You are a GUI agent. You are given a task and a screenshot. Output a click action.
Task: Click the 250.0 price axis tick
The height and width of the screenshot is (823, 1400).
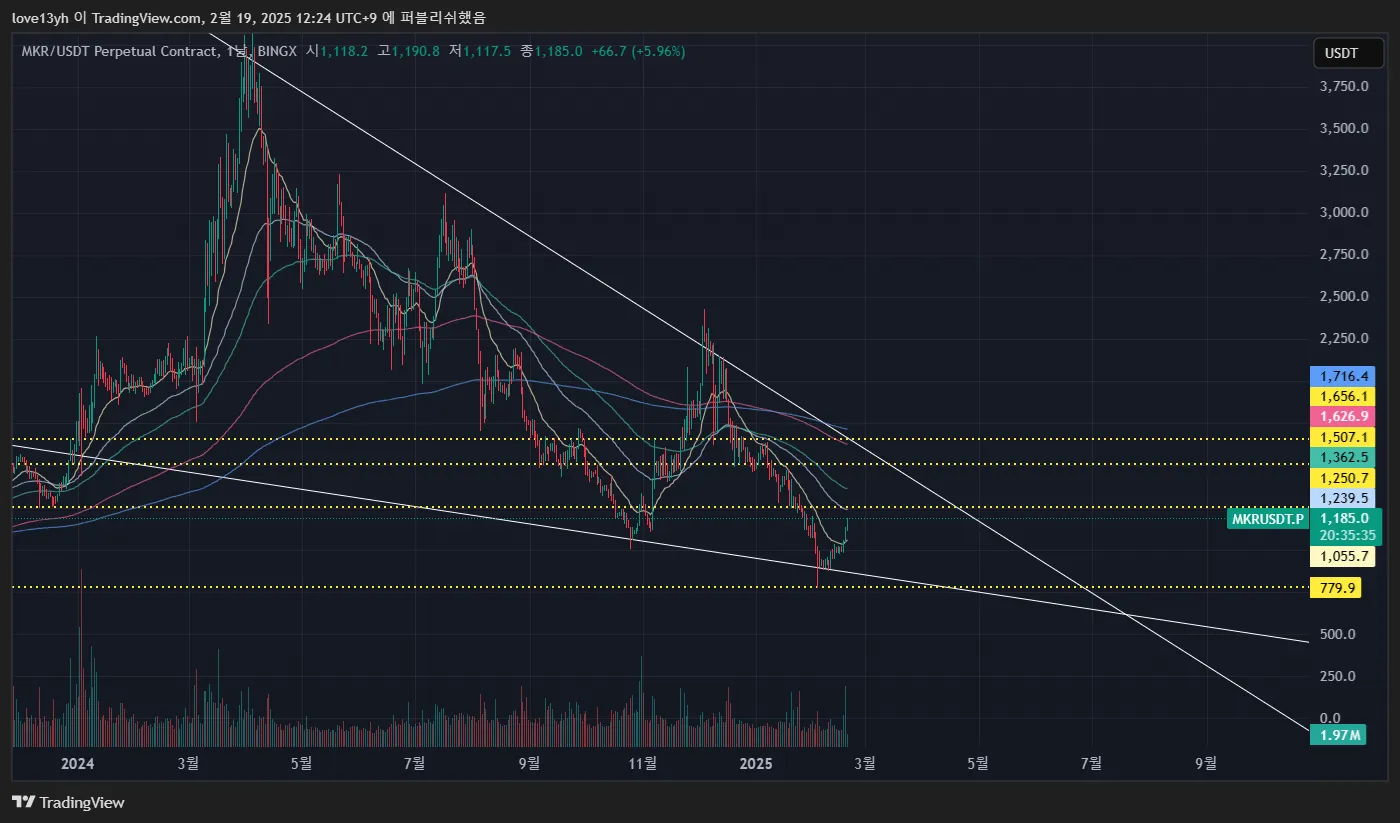tap(1337, 676)
